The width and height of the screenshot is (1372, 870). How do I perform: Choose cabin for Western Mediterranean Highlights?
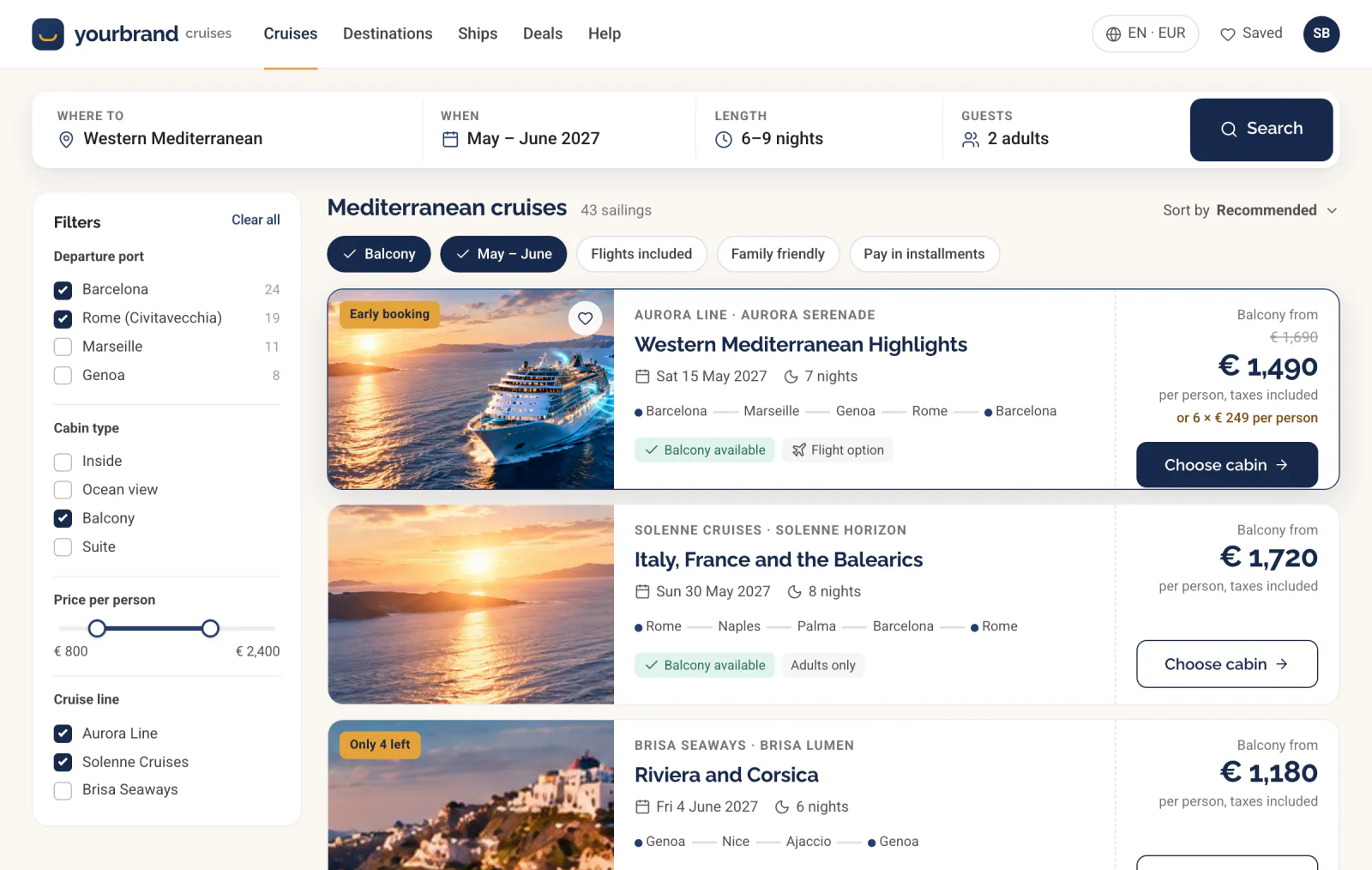[1227, 465]
